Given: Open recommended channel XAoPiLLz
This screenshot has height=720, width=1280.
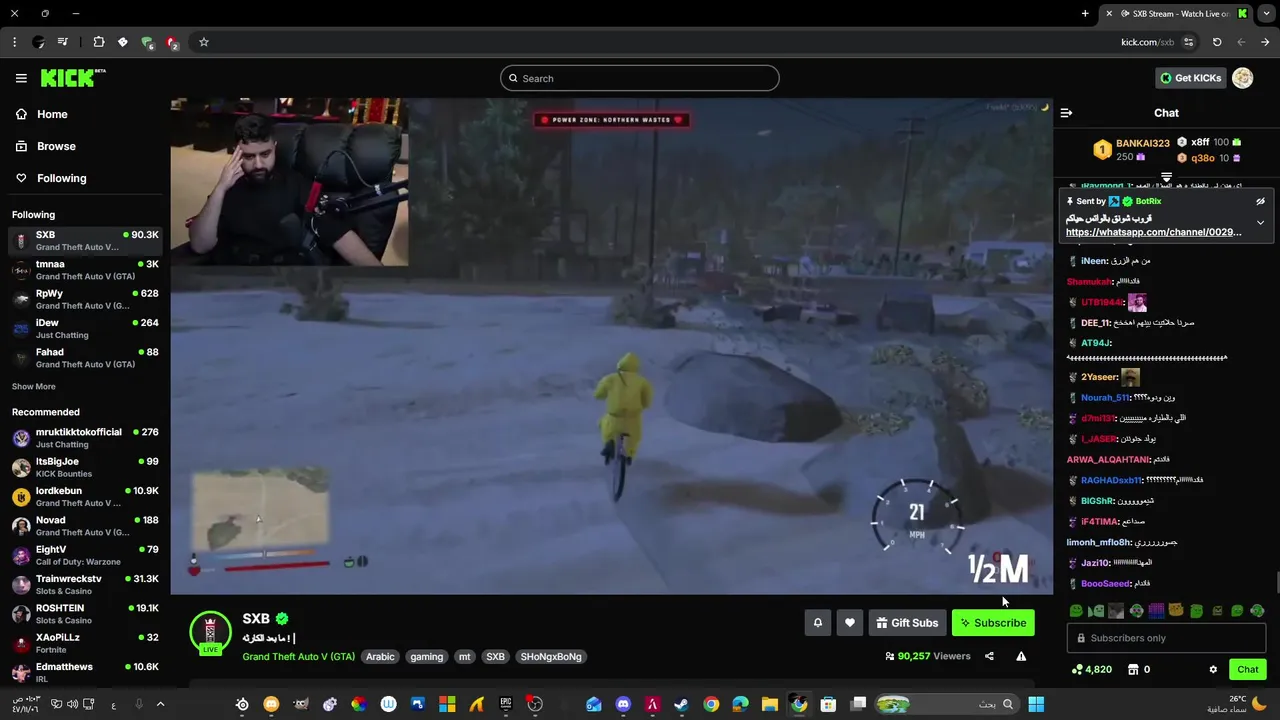Looking at the screenshot, I should (85, 643).
